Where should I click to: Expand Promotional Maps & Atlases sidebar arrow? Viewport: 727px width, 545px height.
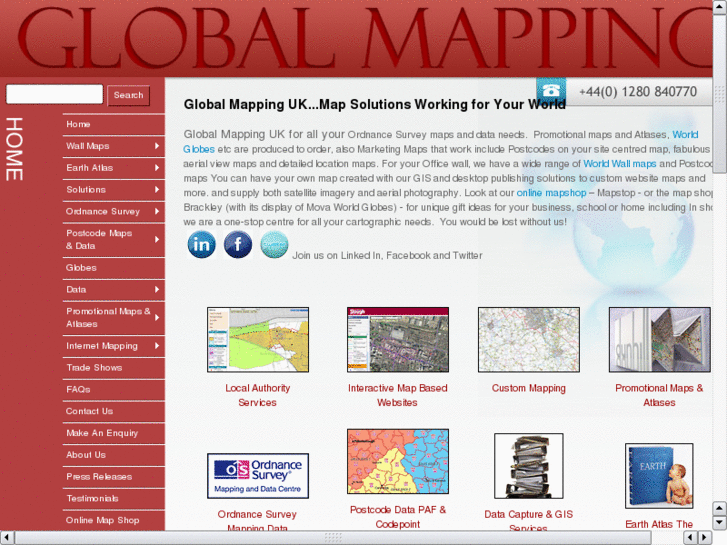tap(157, 318)
